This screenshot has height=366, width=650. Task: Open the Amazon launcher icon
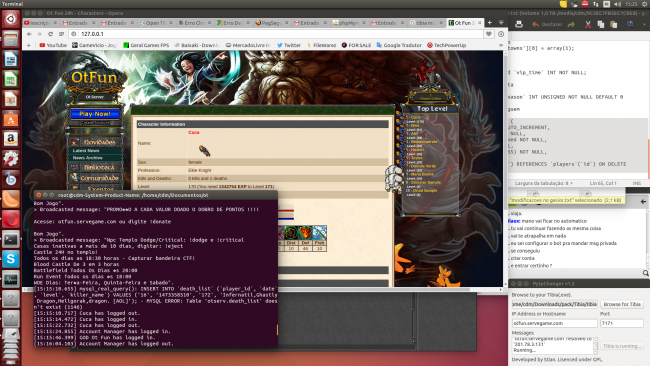click(x=11, y=139)
